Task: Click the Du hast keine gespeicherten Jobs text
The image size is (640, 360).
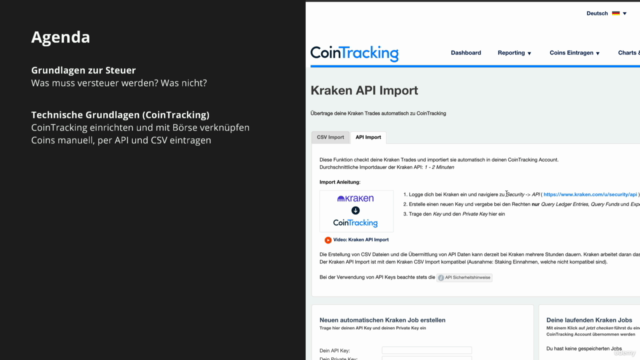Action: (x=584, y=349)
